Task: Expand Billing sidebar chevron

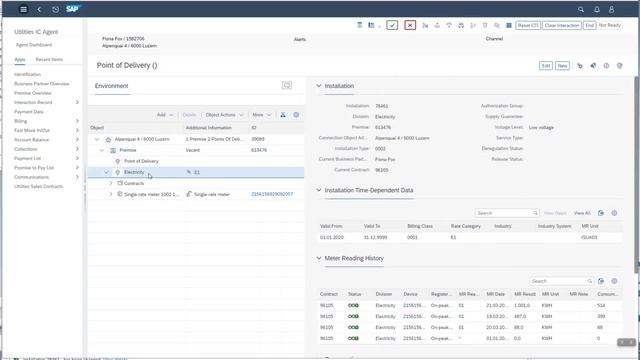Action: 77,121
